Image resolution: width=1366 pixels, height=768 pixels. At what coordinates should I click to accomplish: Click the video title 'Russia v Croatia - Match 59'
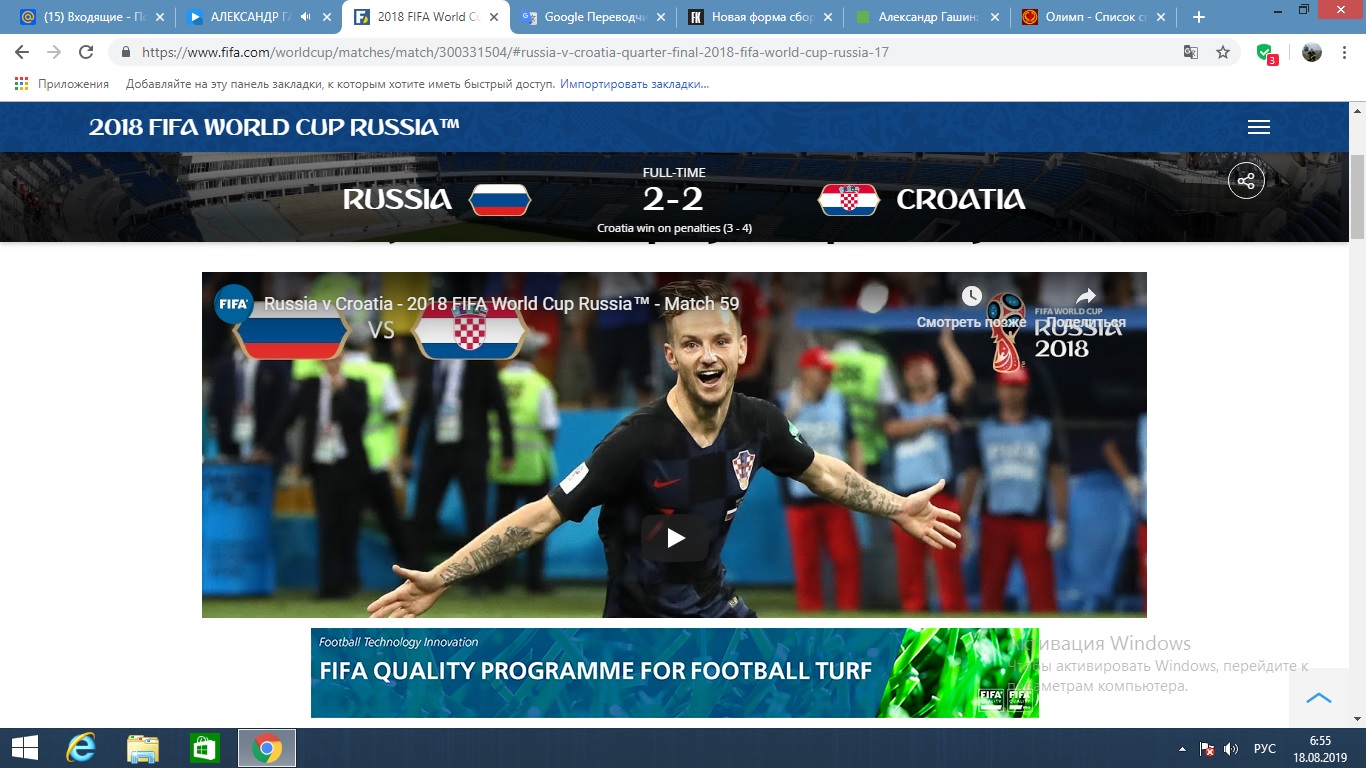(502, 304)
